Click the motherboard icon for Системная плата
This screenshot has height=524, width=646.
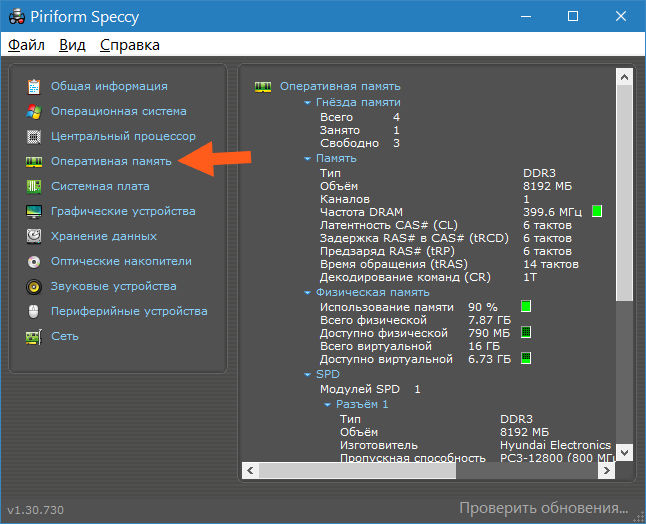click(x=34, y=187)
